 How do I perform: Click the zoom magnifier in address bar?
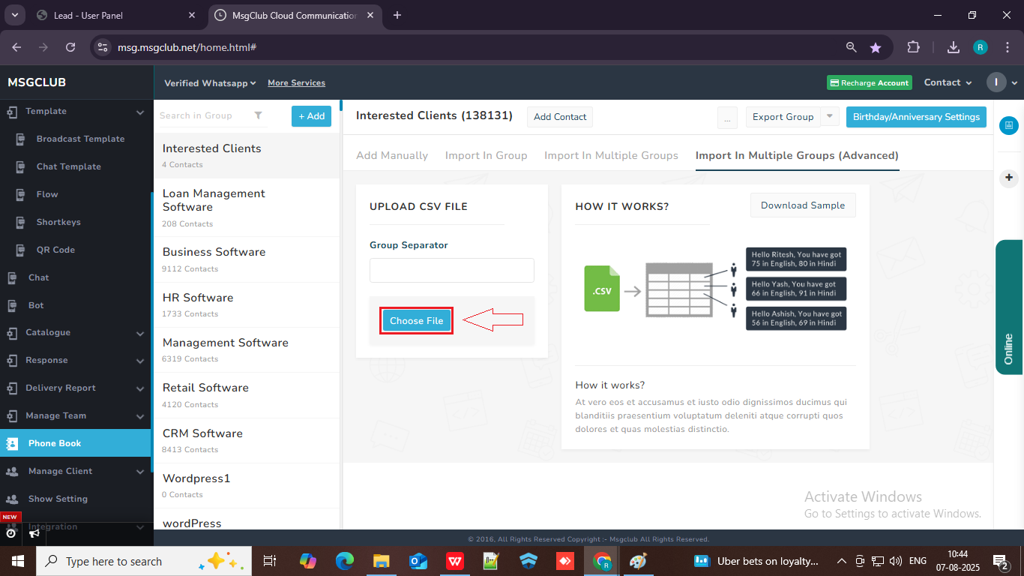click(x=851, y=47)
